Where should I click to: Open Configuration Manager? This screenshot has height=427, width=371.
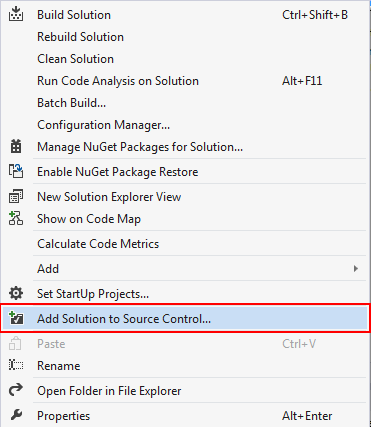[x=104, y=125]
